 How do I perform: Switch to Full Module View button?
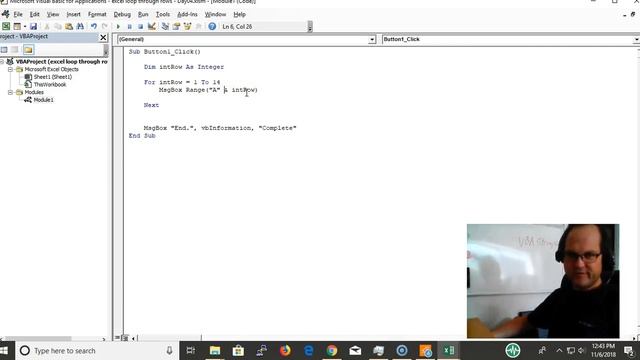125,338
